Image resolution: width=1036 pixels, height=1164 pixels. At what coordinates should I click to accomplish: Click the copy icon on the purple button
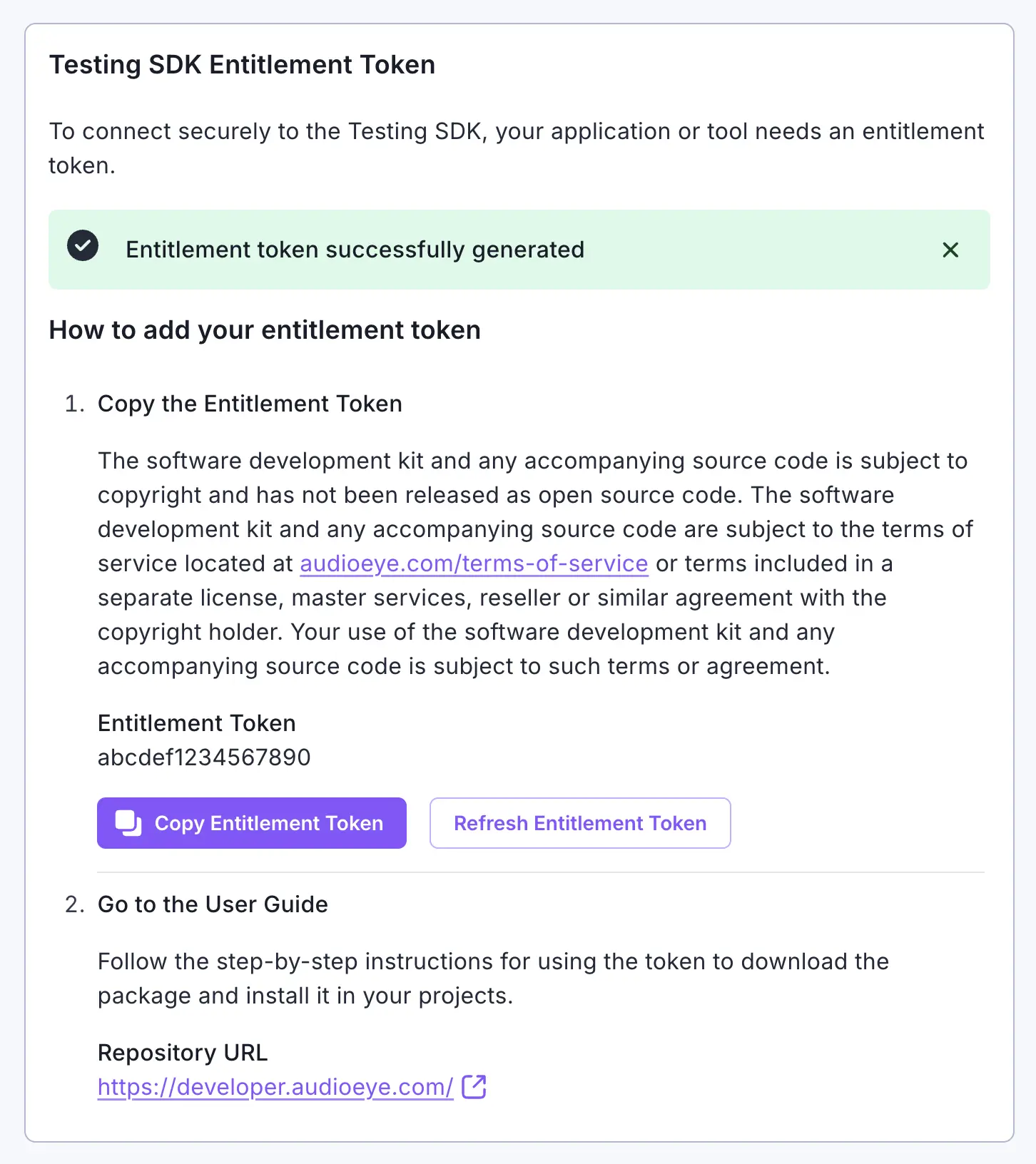[127, 822]
